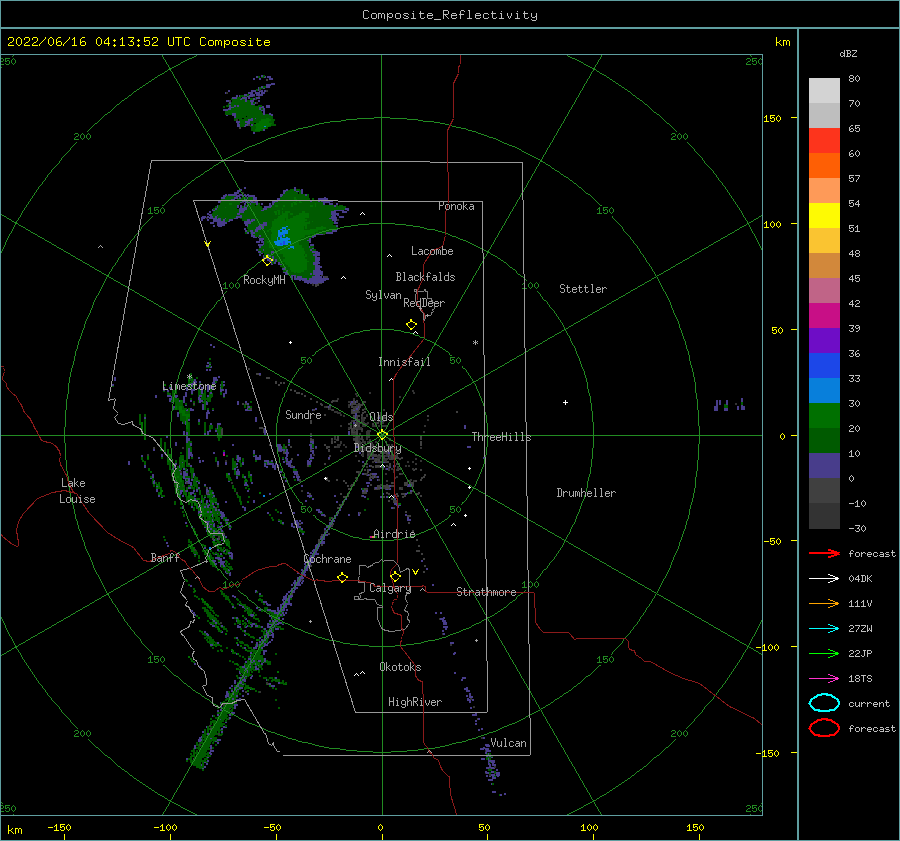
Task: Click the Sundre city label
Action: click(x=304, y=415)
